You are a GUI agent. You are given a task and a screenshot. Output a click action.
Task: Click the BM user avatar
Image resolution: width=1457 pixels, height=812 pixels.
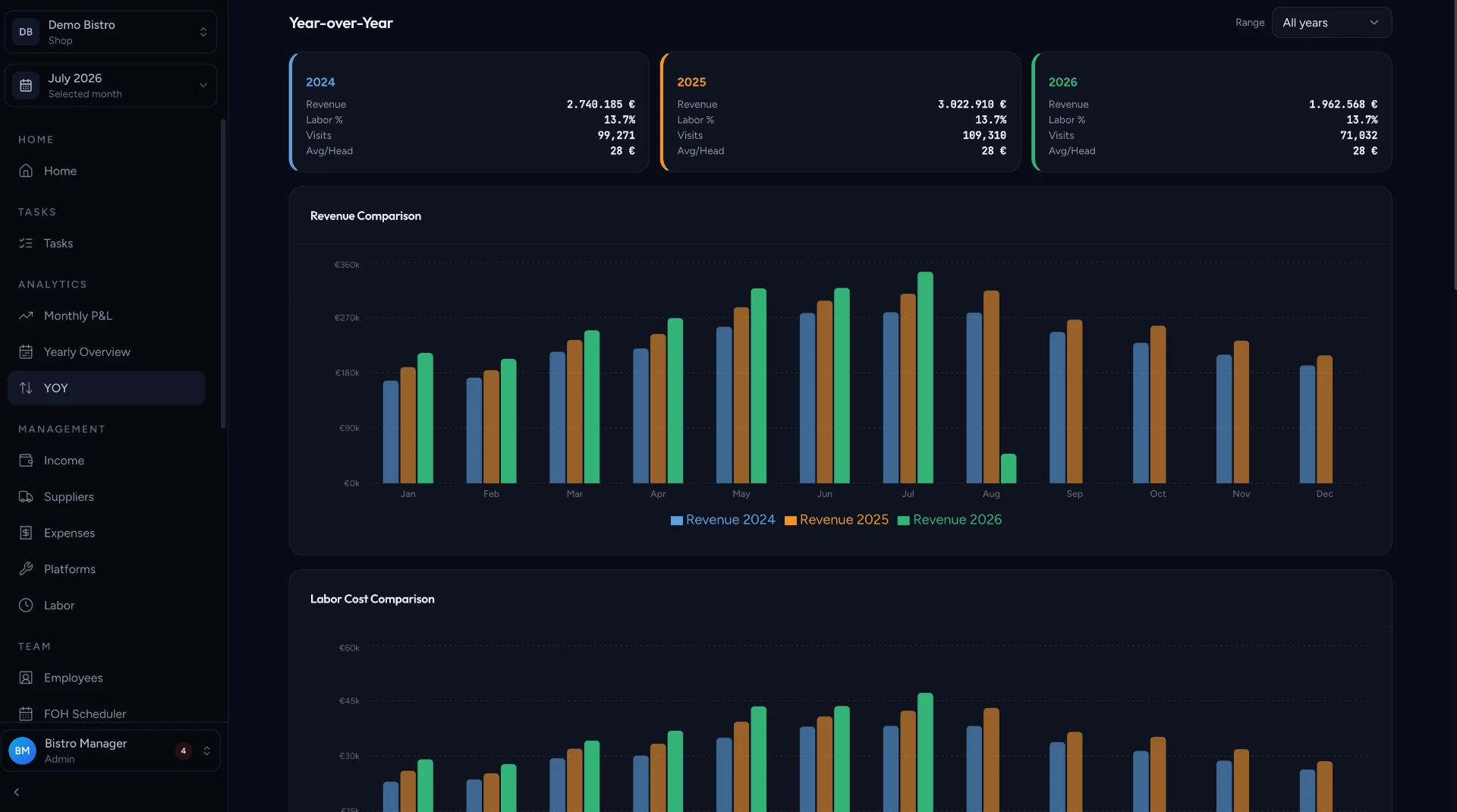tap(23, 751)
